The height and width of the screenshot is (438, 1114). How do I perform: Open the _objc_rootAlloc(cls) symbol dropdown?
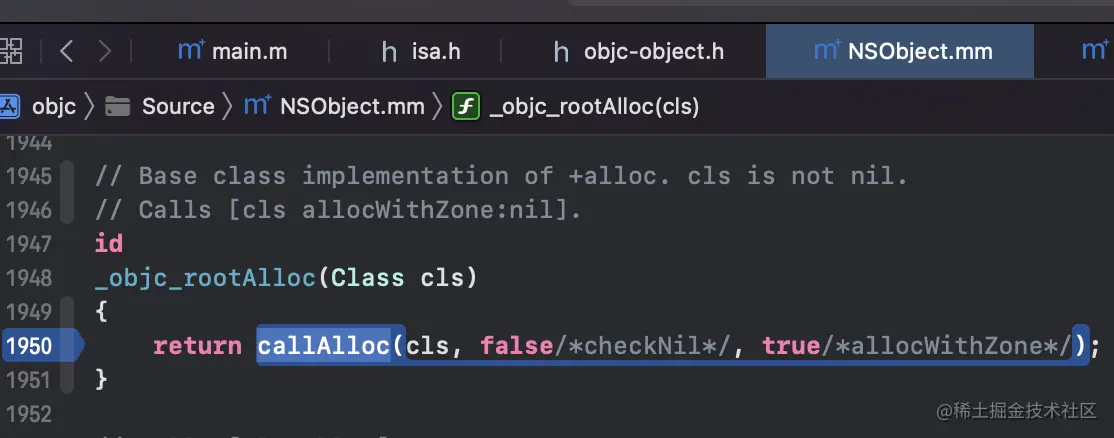595,106
